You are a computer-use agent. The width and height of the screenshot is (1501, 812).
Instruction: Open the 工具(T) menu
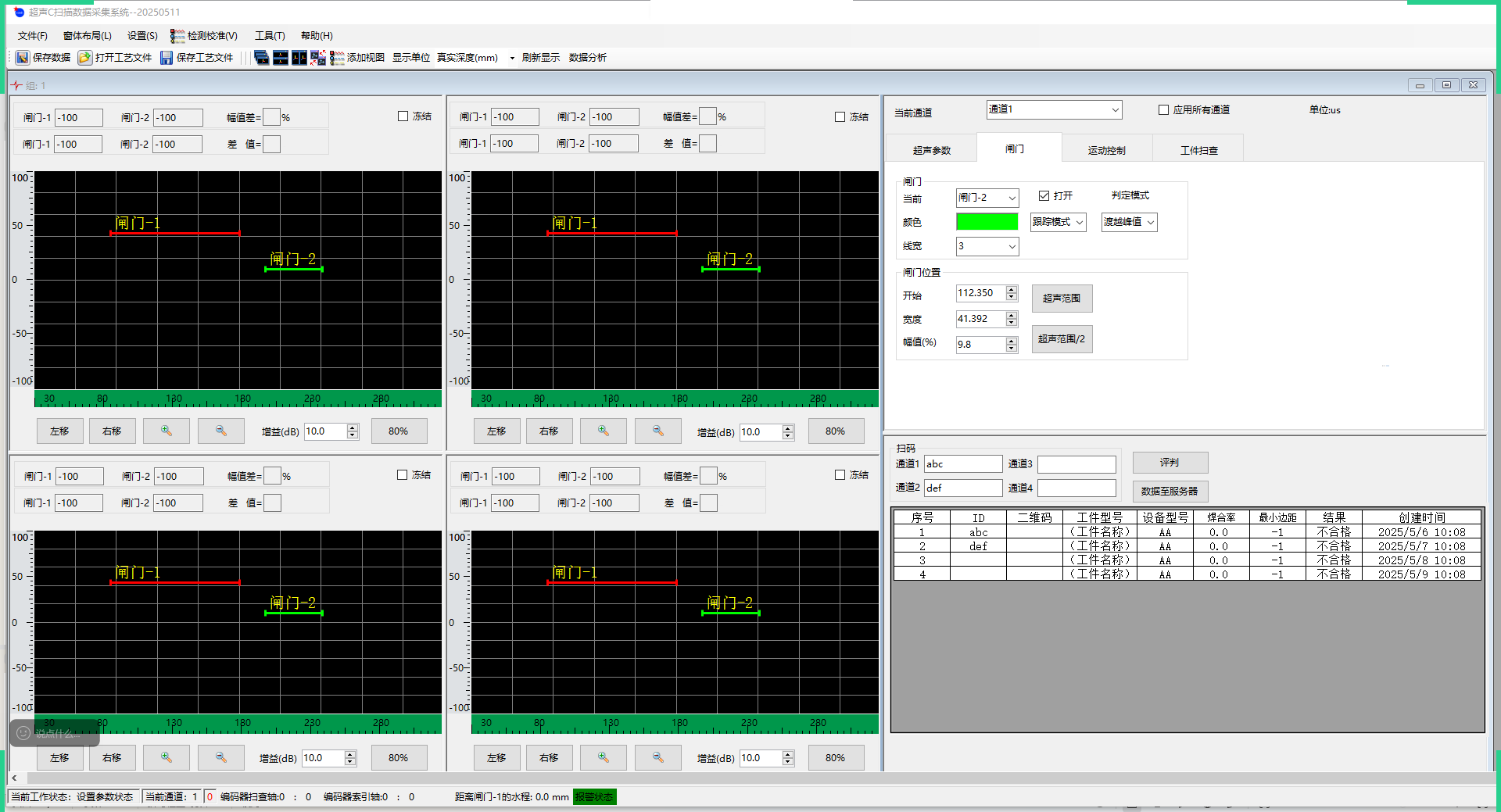tap(270, 36)
